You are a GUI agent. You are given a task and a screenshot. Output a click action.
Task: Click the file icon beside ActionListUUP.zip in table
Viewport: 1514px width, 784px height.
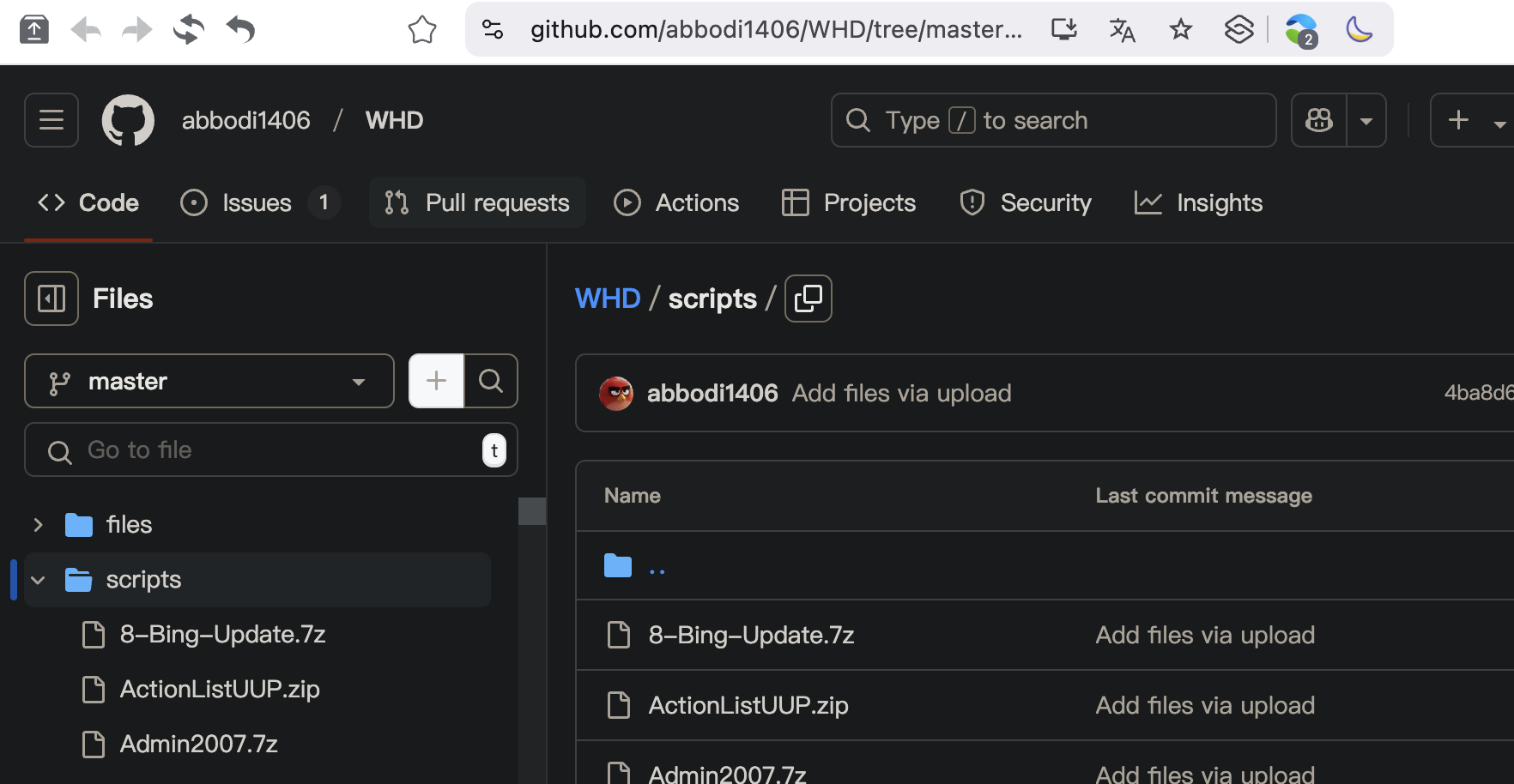[x=618, y=706]
